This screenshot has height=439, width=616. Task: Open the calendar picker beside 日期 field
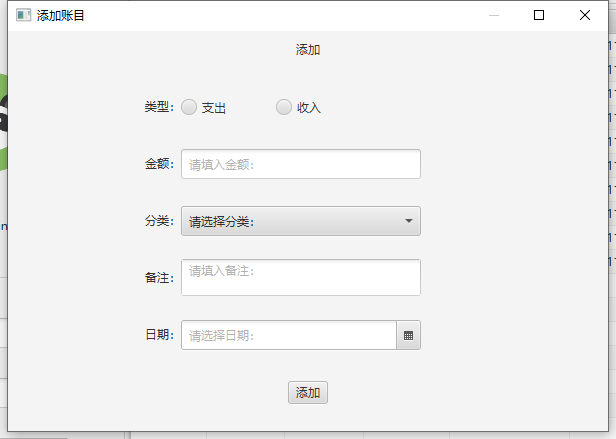[x=409, y=335]
